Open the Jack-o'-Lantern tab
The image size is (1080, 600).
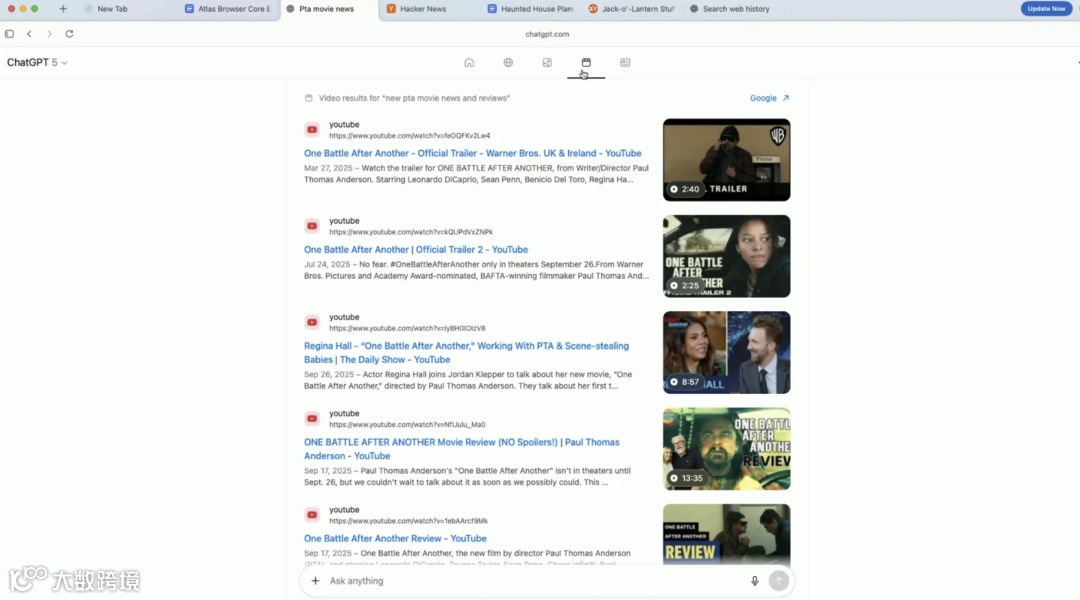point(631,9)
